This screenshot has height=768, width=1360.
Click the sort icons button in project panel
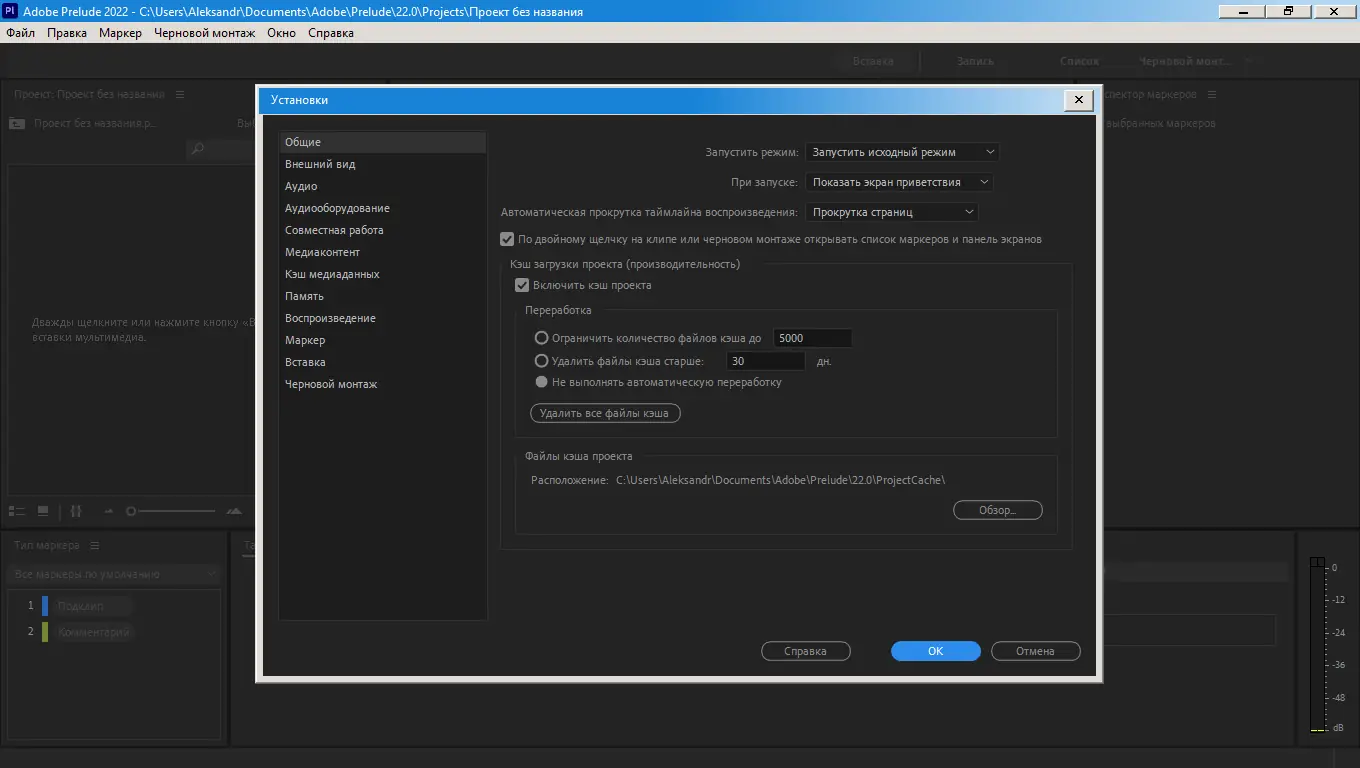(75, 511)
